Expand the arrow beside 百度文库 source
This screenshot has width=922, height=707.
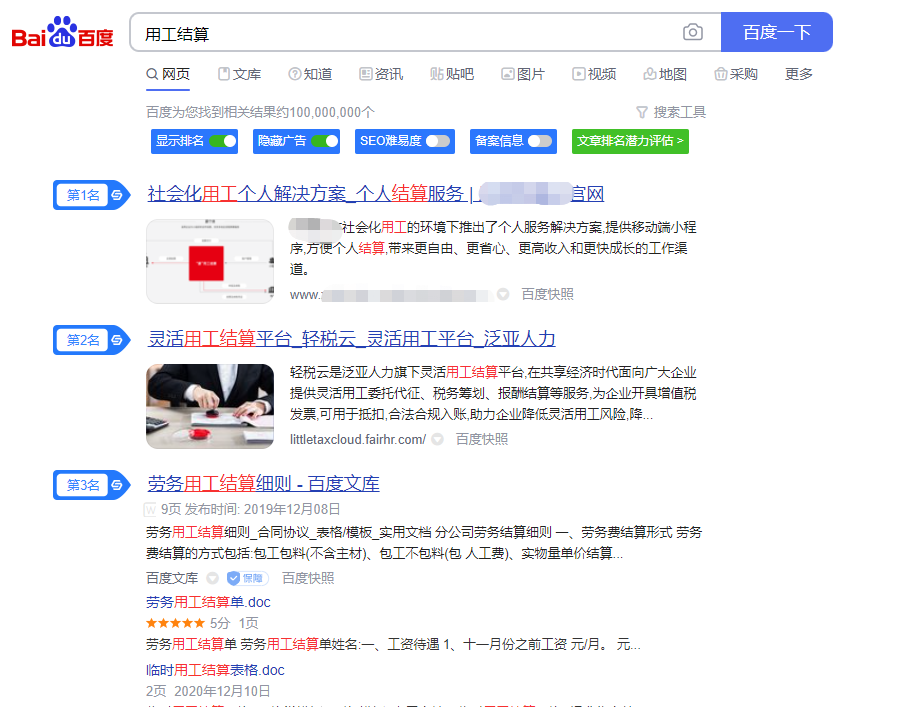212,578
